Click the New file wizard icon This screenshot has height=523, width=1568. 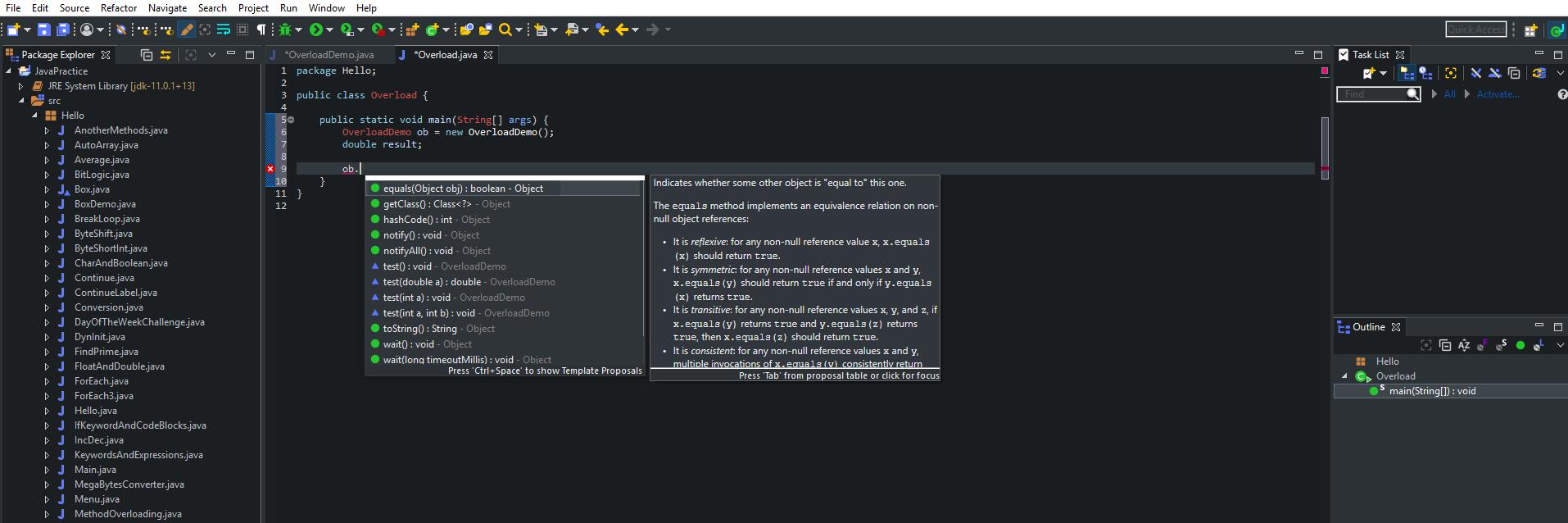[13, 30]
